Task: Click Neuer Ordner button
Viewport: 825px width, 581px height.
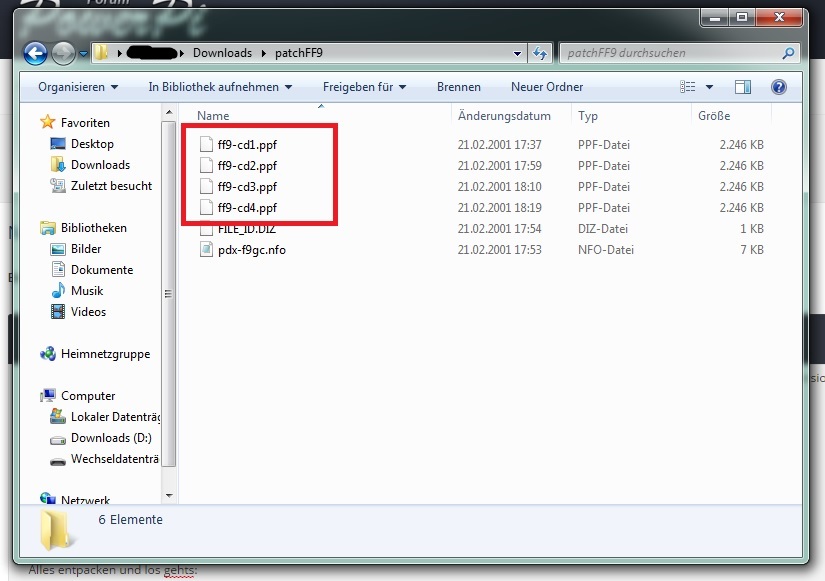Action: (547, 87)
